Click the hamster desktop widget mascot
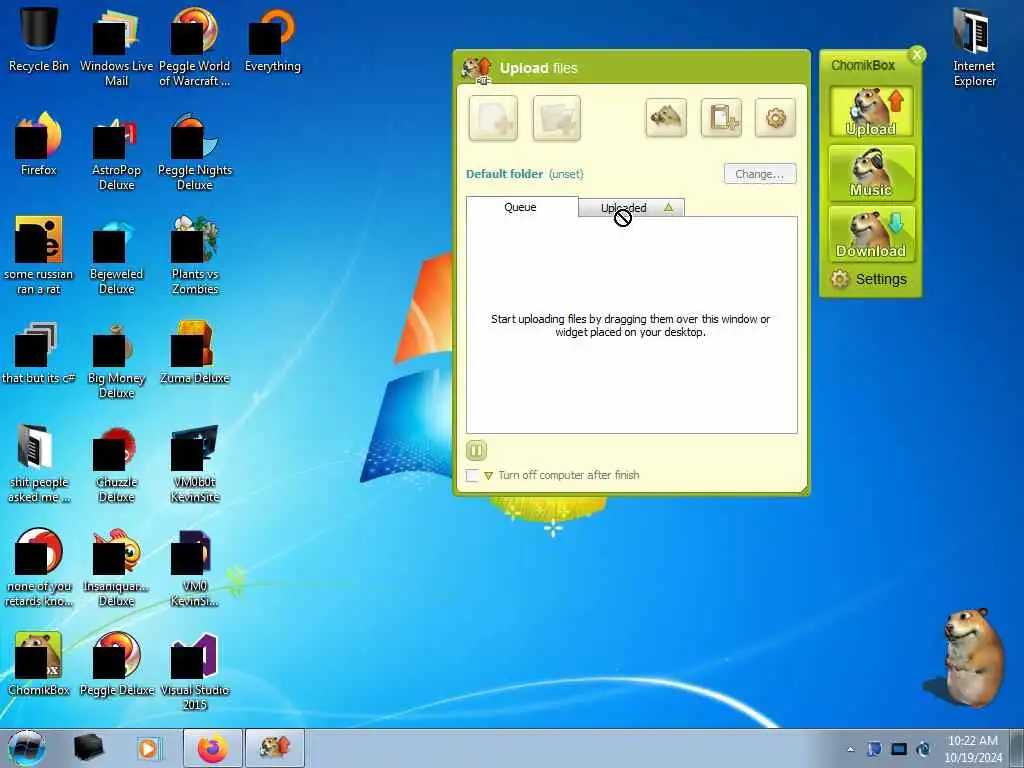Image resolution: width=1024 pixels, height=768 pixels. tap(968, 656)
